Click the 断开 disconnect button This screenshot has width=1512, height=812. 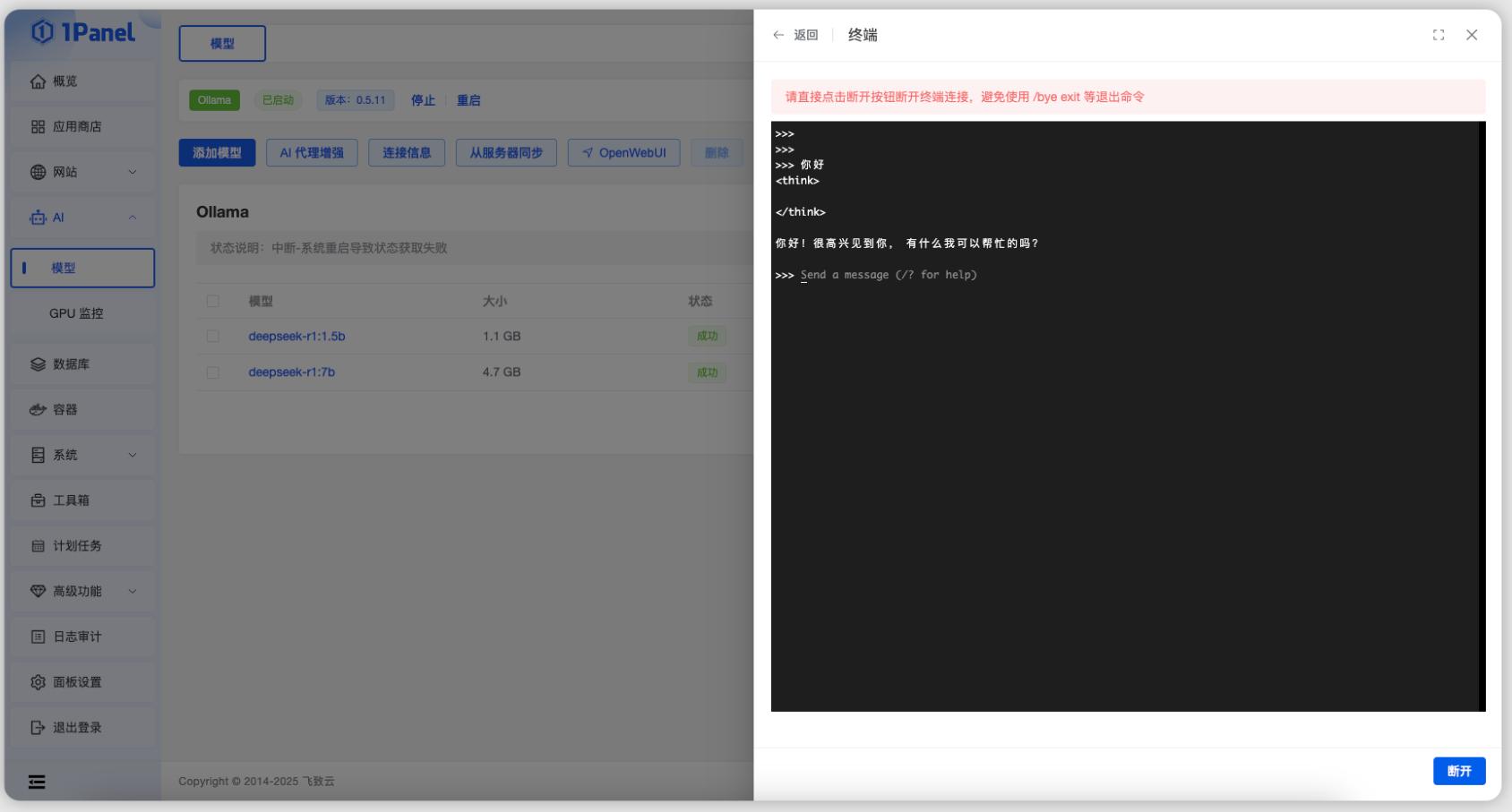pyautogui.click(x=1459, y=771)
